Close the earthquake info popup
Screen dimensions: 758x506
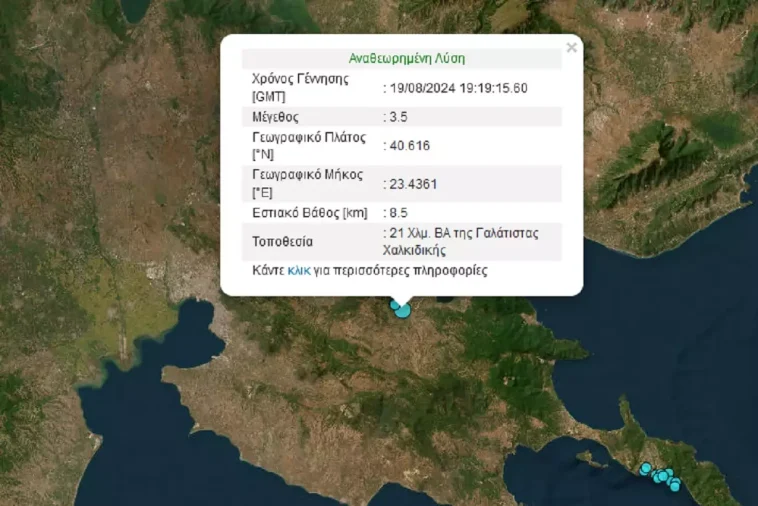point(571,47)
